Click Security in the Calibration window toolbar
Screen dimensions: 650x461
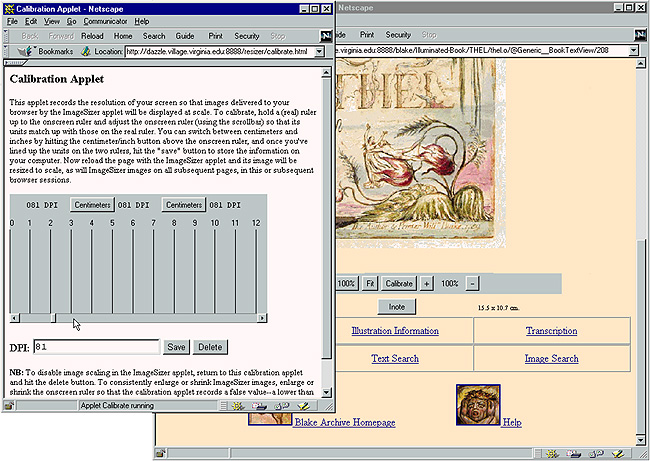tap(247, 36)
